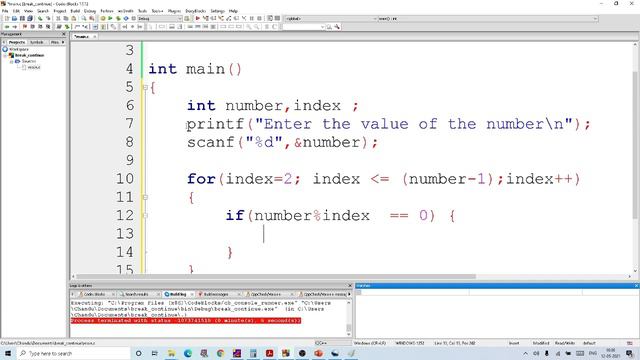Select the Build log tab
Screen dimensions: 640x360
[x=178, y=294]
